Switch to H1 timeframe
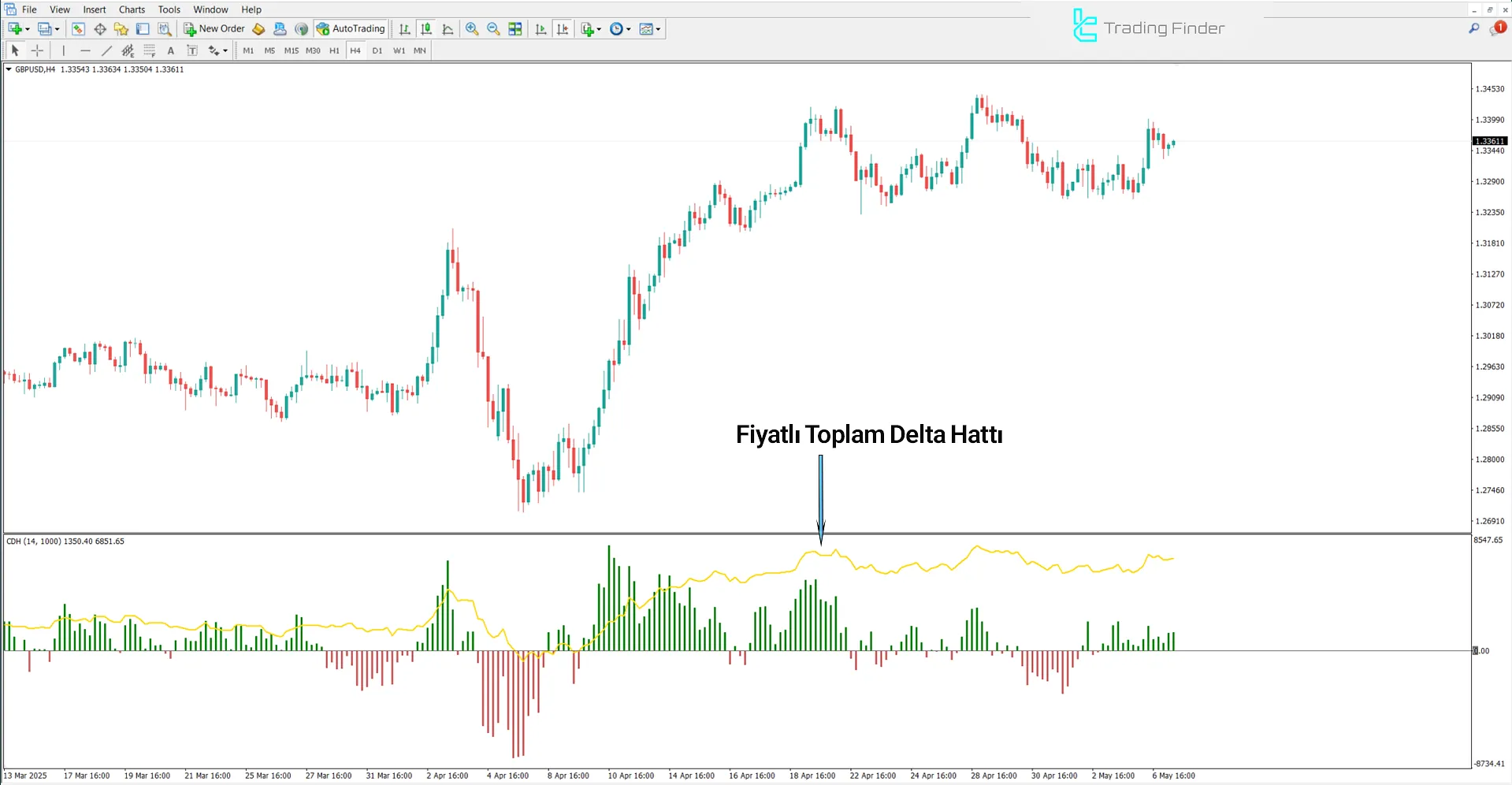The height and width of the screenshot is (785, 1512). [x=334, y=50]
